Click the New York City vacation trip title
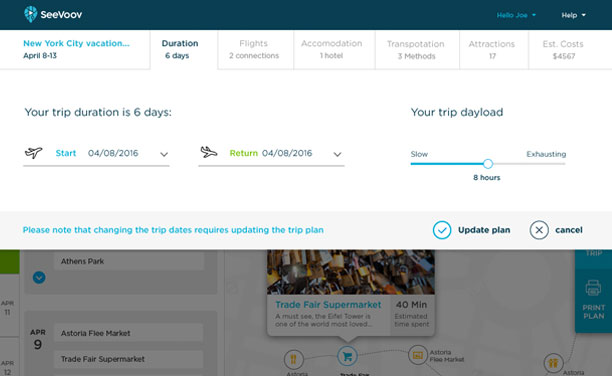The height and width of the screenshot is (376, 612). click(x=76, y=43)
